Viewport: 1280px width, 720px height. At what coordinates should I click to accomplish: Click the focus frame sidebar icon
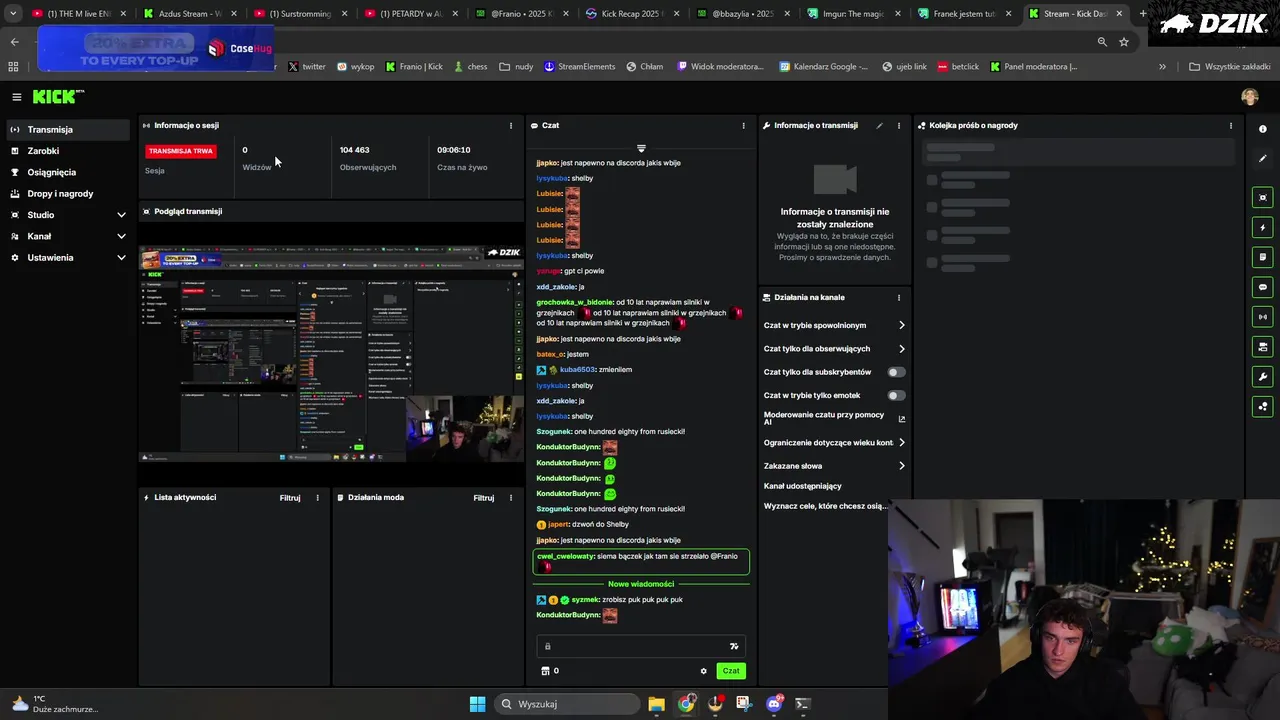(x=1262, y=197)
